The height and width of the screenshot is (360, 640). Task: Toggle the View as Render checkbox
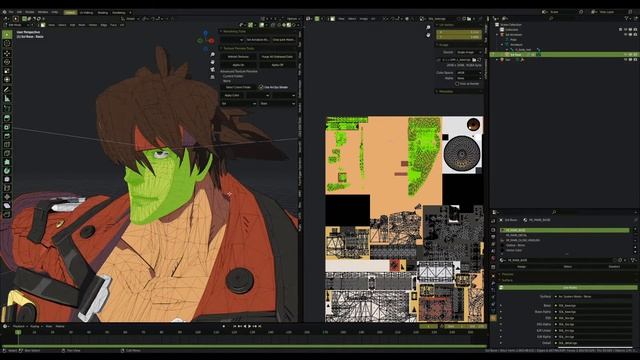click(x=457, y=84)
